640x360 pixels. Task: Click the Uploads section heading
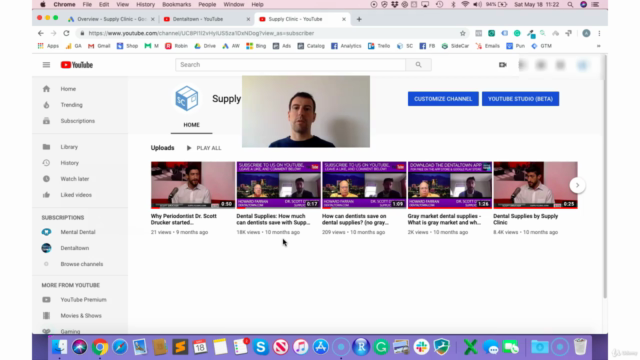(x=162, y=148)
